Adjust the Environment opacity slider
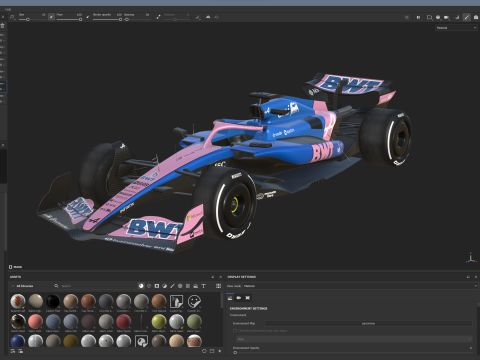480x360 pixels. [352, 352]
